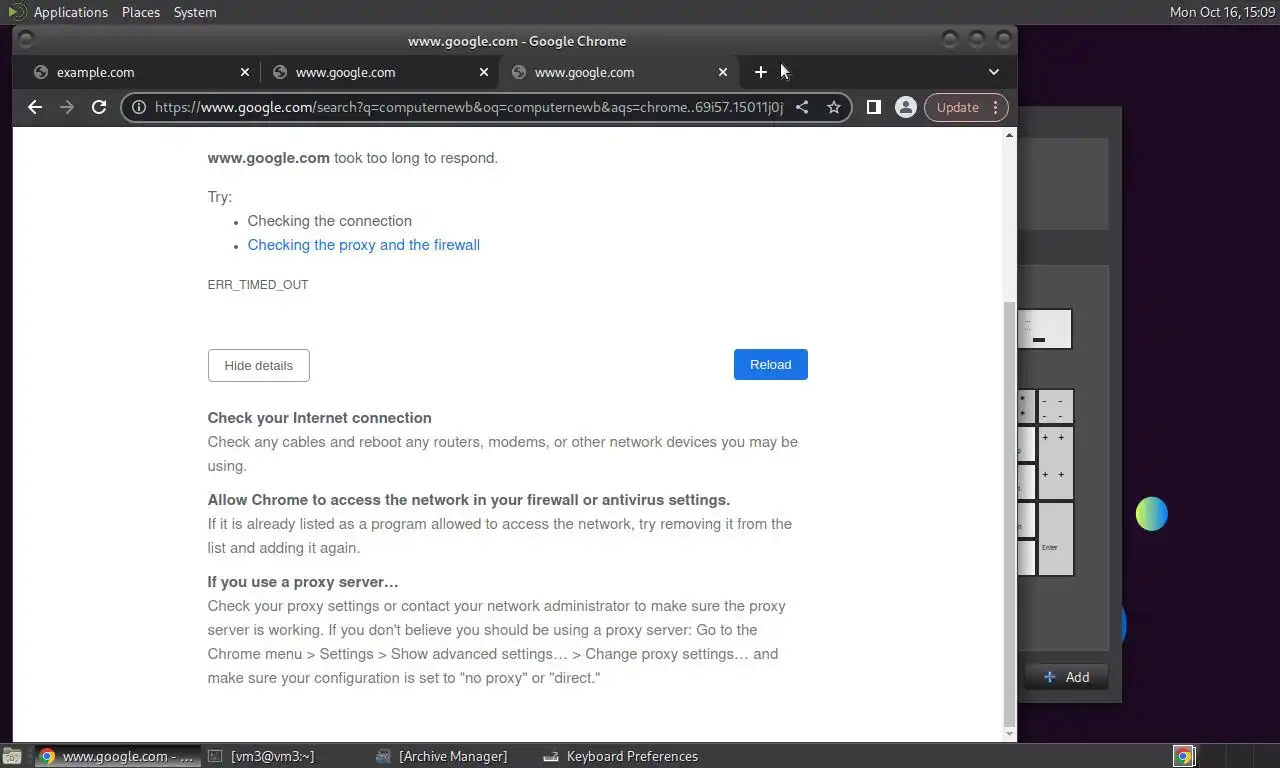View site information icon in address bar
1280x768 pixels.
pyautogui.click(x=139, y=107)
